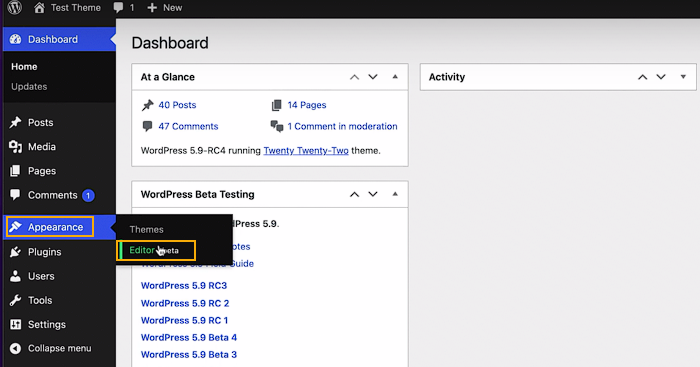The width and height of the screenshot is (700, 367).
Task: Click the pages icon beside 14 Pages
Action: tap(277, 105)
